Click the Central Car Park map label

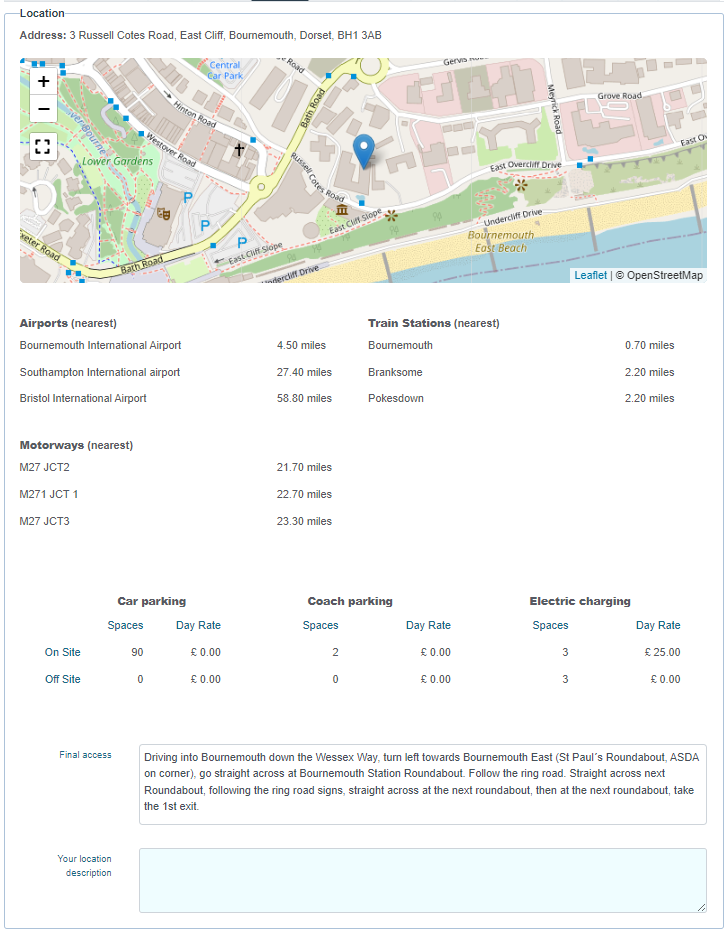coord(226,70)
